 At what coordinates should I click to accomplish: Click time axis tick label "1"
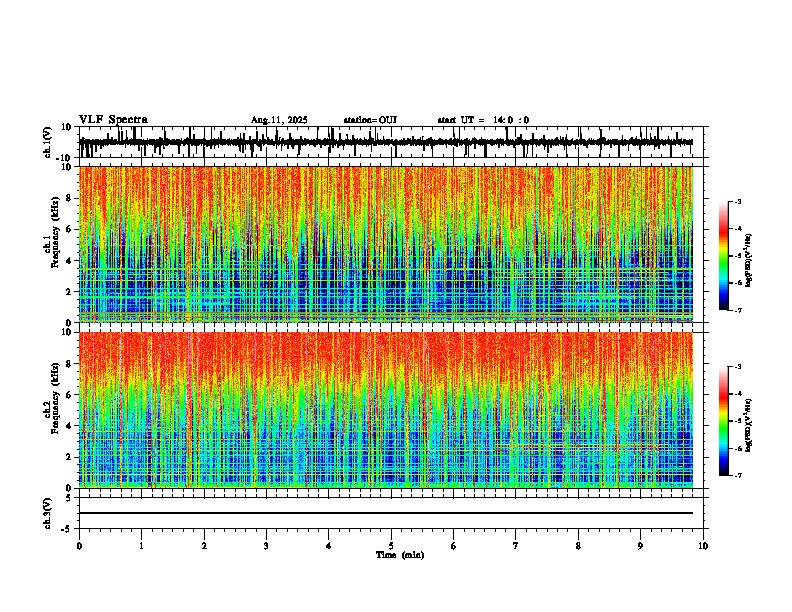141,546
